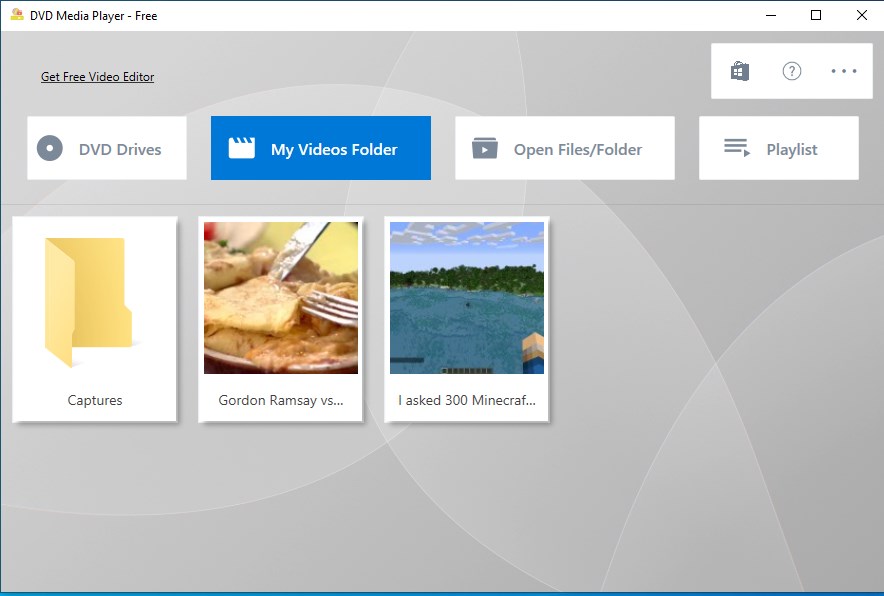
Task: Select the list icon on Playlist
Action: [x=737, y=148]
